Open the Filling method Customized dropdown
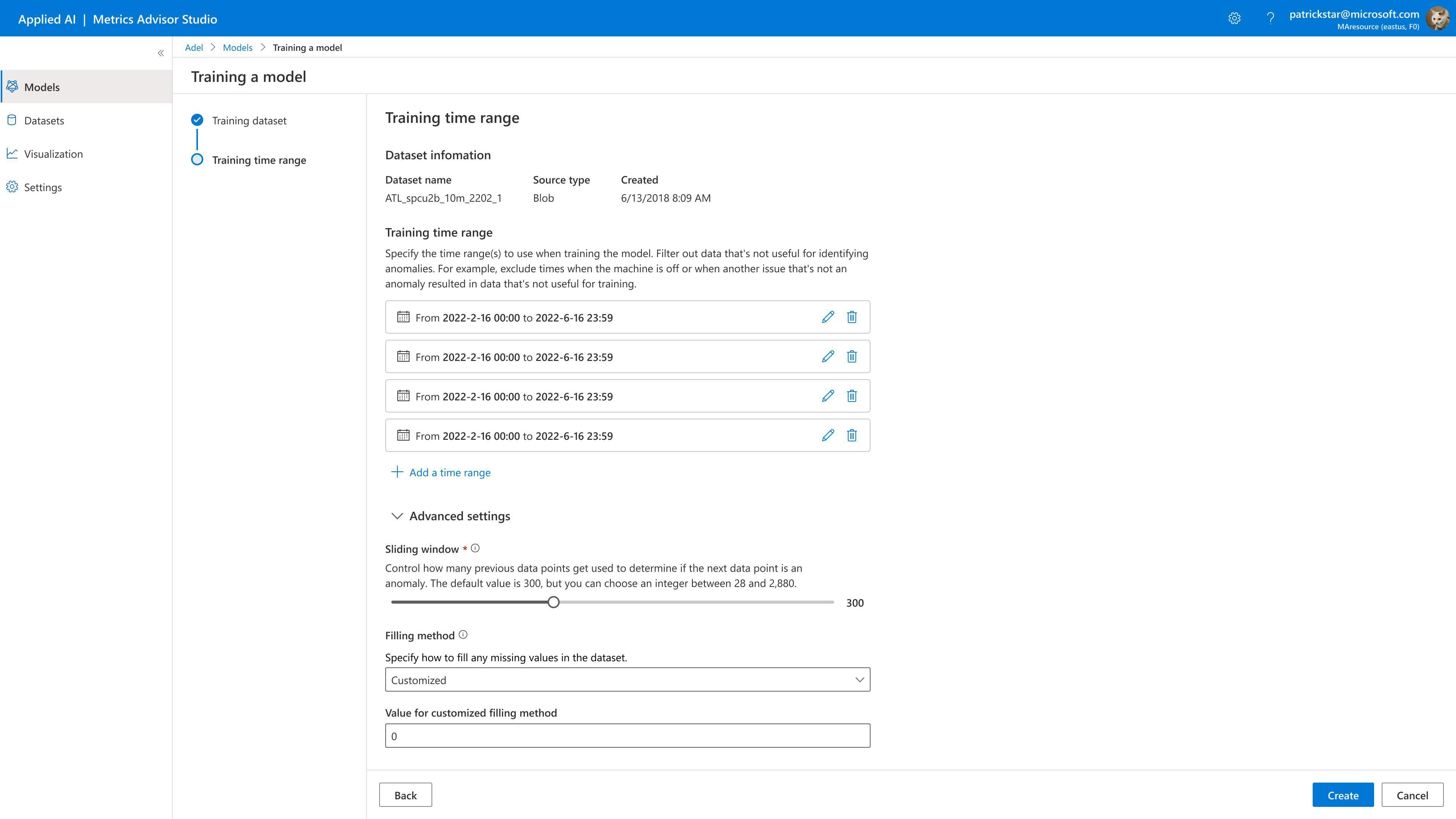 pyautogui.click(x=628, y=679)
